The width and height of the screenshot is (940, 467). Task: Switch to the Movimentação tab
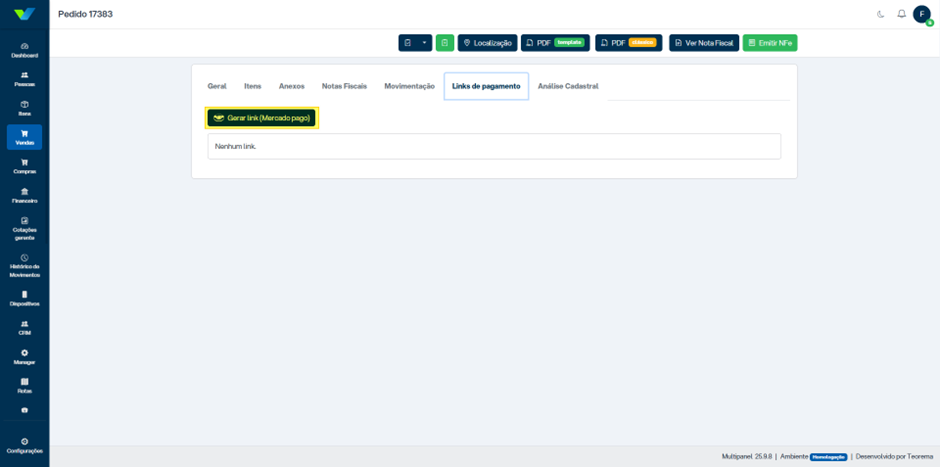point(409,86)
